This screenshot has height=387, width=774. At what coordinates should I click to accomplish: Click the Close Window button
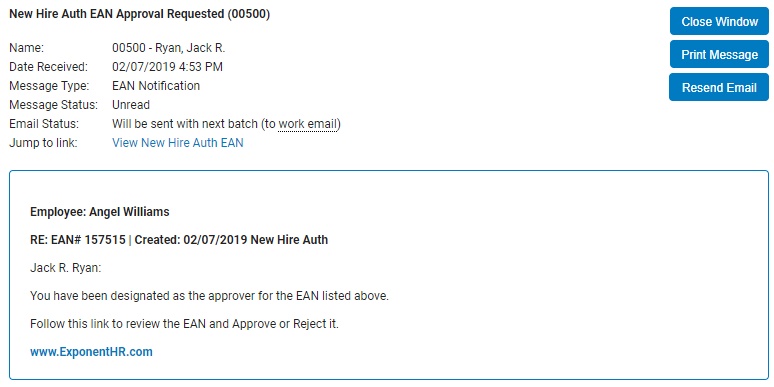point(719,21)
